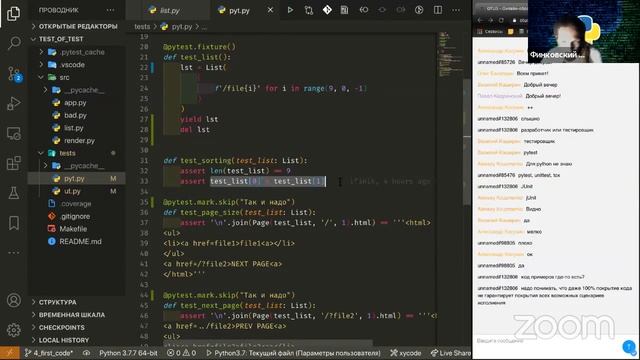Open the Accounts menu icon

(13, 300)
